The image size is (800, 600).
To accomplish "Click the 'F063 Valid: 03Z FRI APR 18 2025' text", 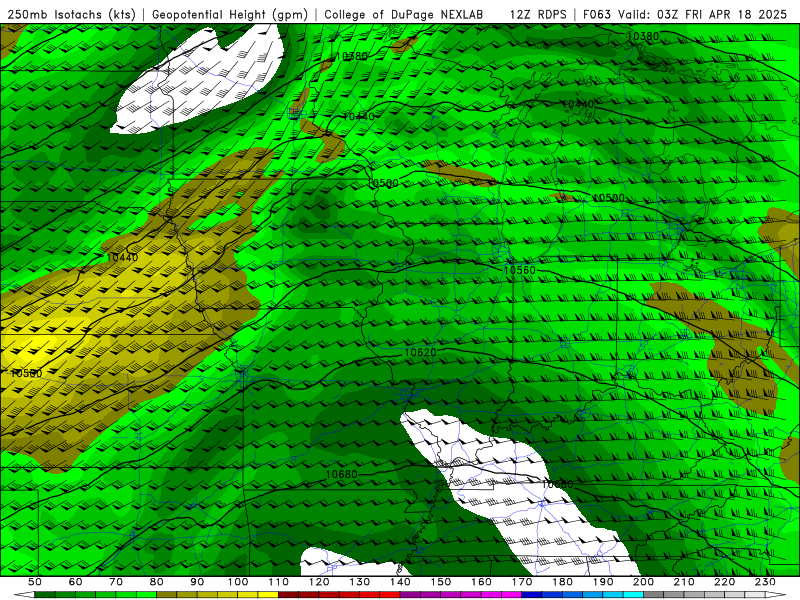I will [685, 14].
